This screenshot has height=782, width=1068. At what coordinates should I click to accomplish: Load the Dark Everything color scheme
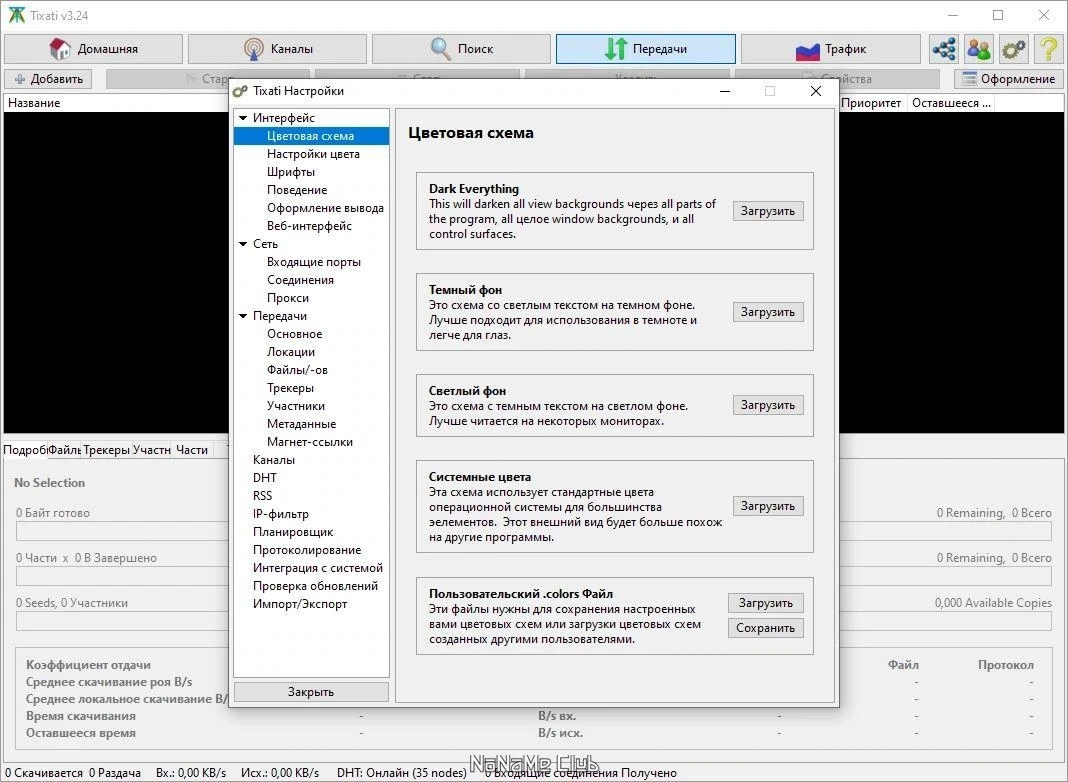(768, 211)
